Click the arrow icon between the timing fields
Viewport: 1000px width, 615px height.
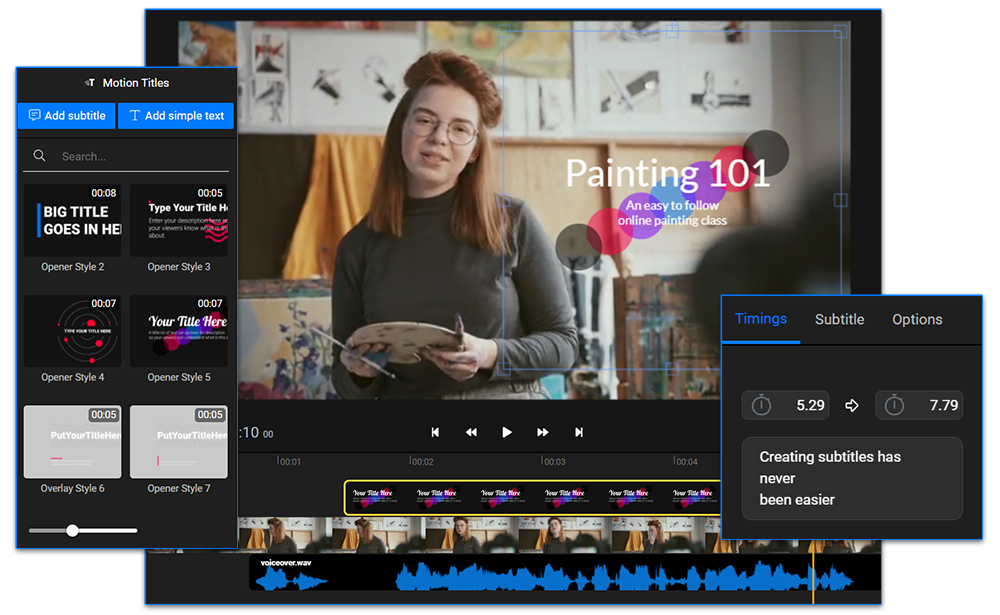852,405
